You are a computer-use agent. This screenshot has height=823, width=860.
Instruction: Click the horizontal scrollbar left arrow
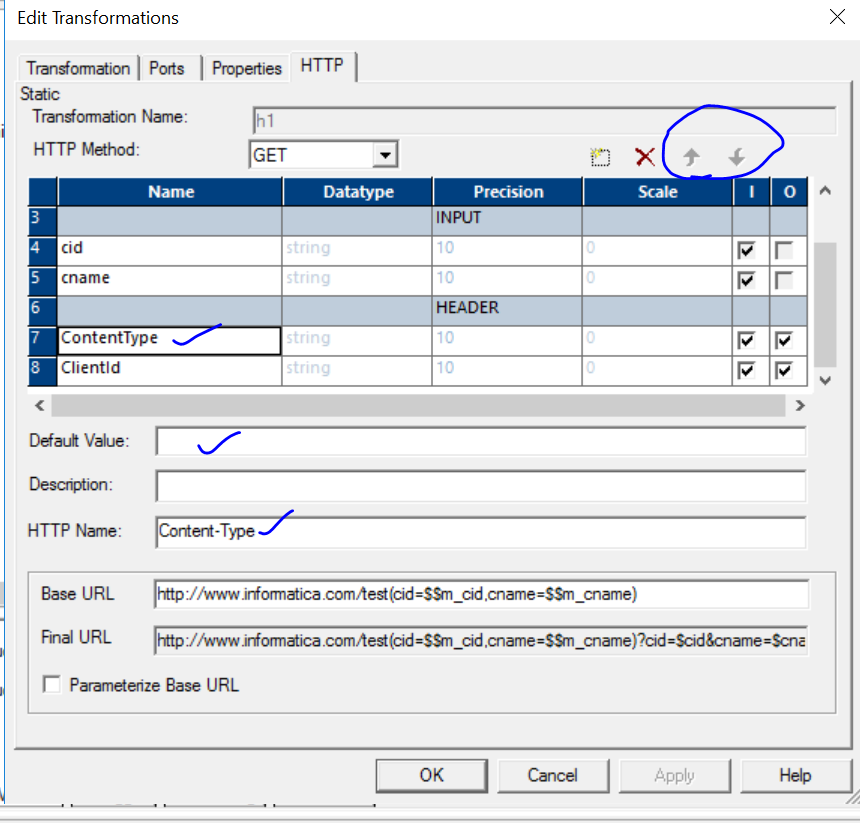pyautogui.click(x=39, y=406)
